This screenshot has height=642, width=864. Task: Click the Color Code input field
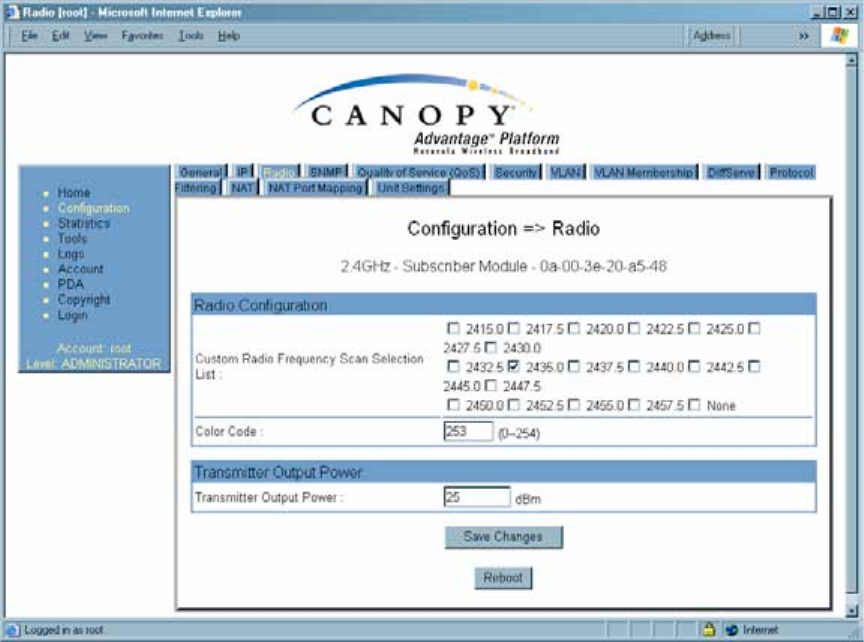468,431
